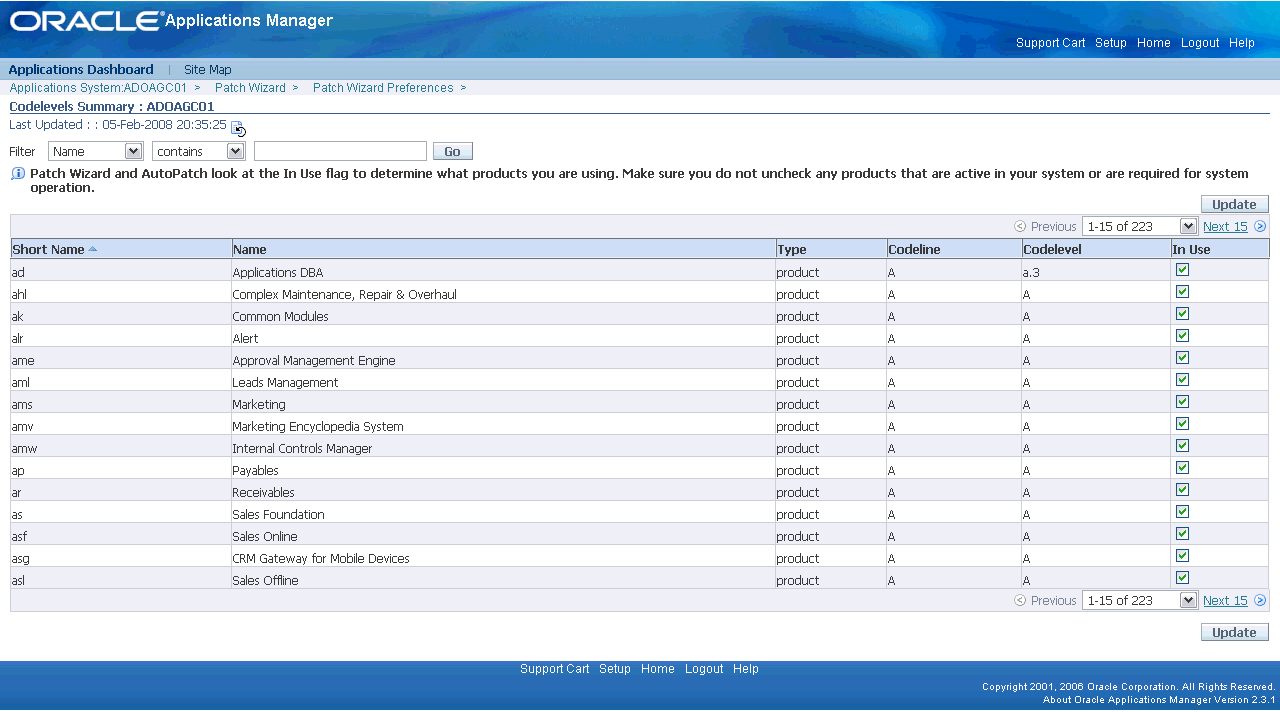Click the refresh icon beside Last Updated
This screenshot has width=1280, height=712.
point(238,128)
